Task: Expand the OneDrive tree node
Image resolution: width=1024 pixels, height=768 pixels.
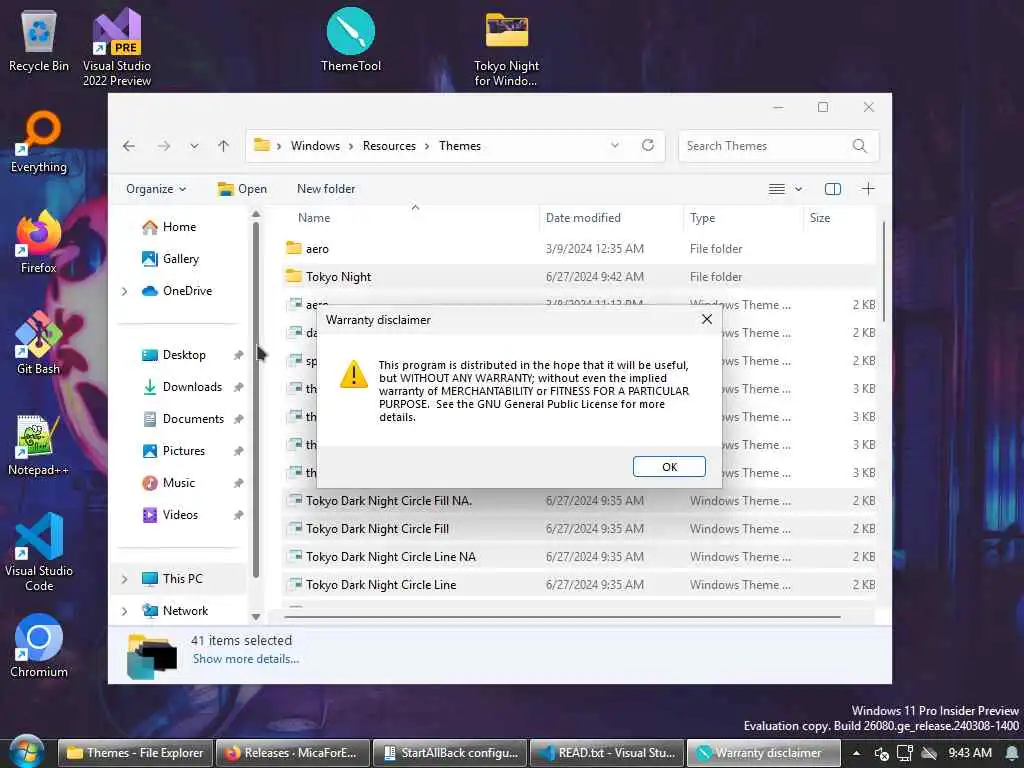Action: tap(124, 291)
